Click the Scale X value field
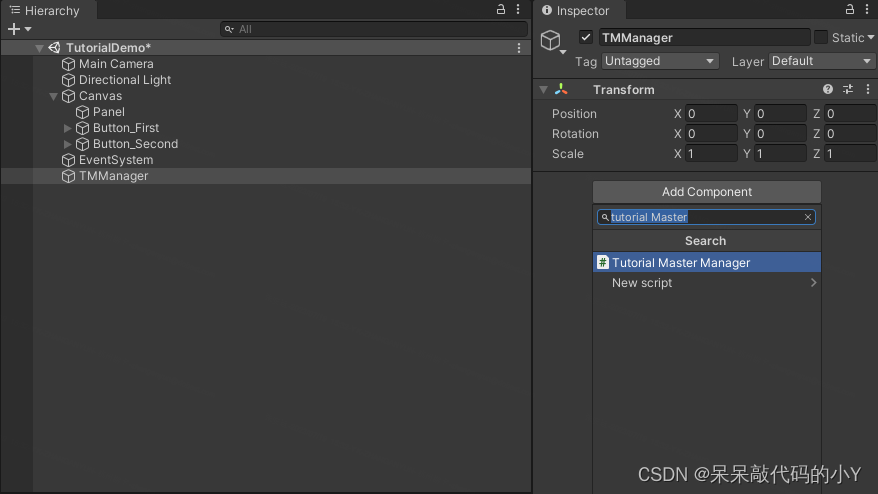Screen dimensions: 878x494 point(711,153)
